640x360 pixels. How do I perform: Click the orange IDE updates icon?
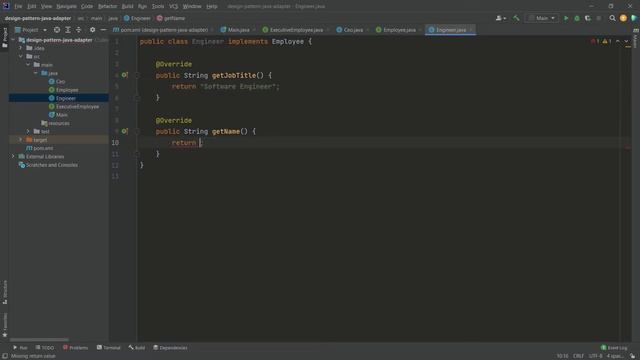click(623, 18)
